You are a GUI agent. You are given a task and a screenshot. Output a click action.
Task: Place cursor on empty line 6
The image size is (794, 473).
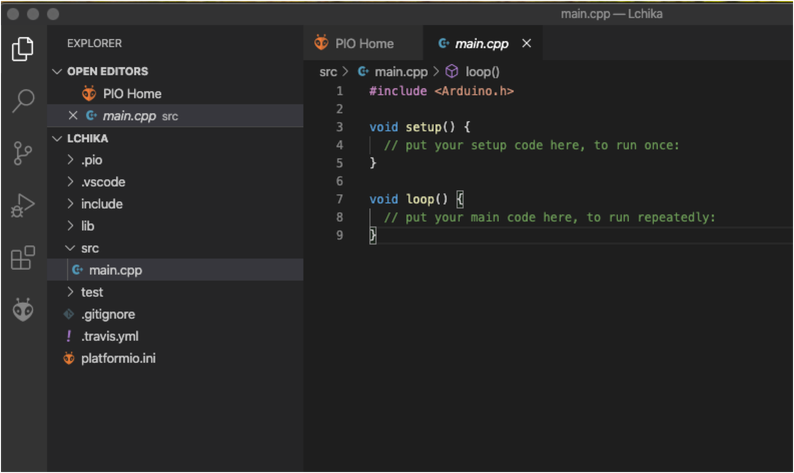click(500, 181)
